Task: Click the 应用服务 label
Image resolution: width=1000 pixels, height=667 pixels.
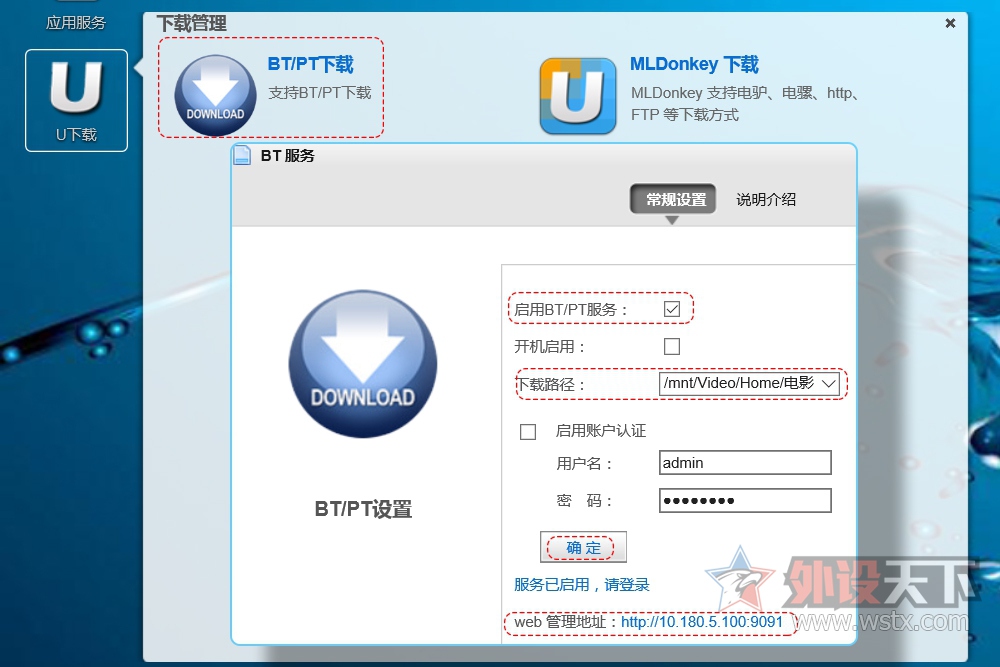Action: [76, 23]
